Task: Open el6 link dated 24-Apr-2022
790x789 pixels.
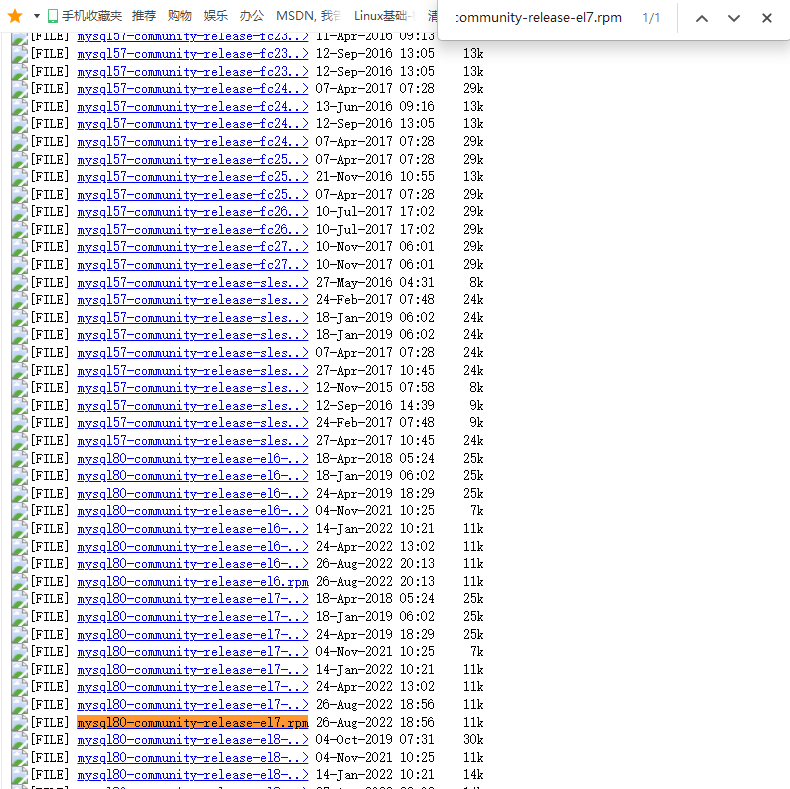Action: click(192, 547)
